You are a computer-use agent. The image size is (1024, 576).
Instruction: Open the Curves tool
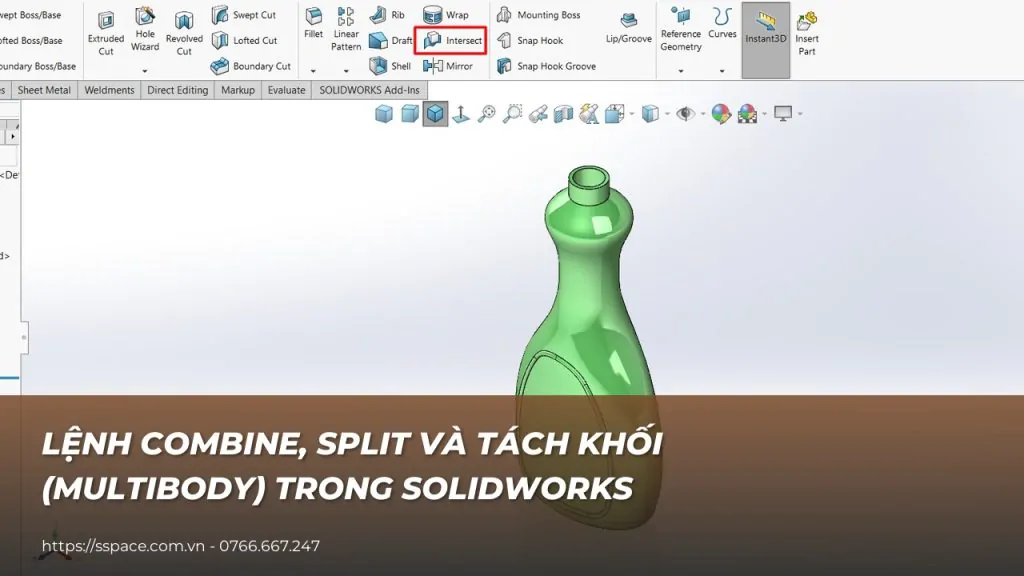tap(722, 24)
